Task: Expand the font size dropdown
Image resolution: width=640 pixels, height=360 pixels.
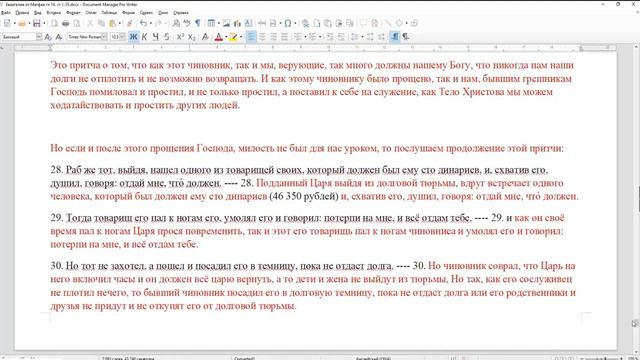Action: pos(122,37)
